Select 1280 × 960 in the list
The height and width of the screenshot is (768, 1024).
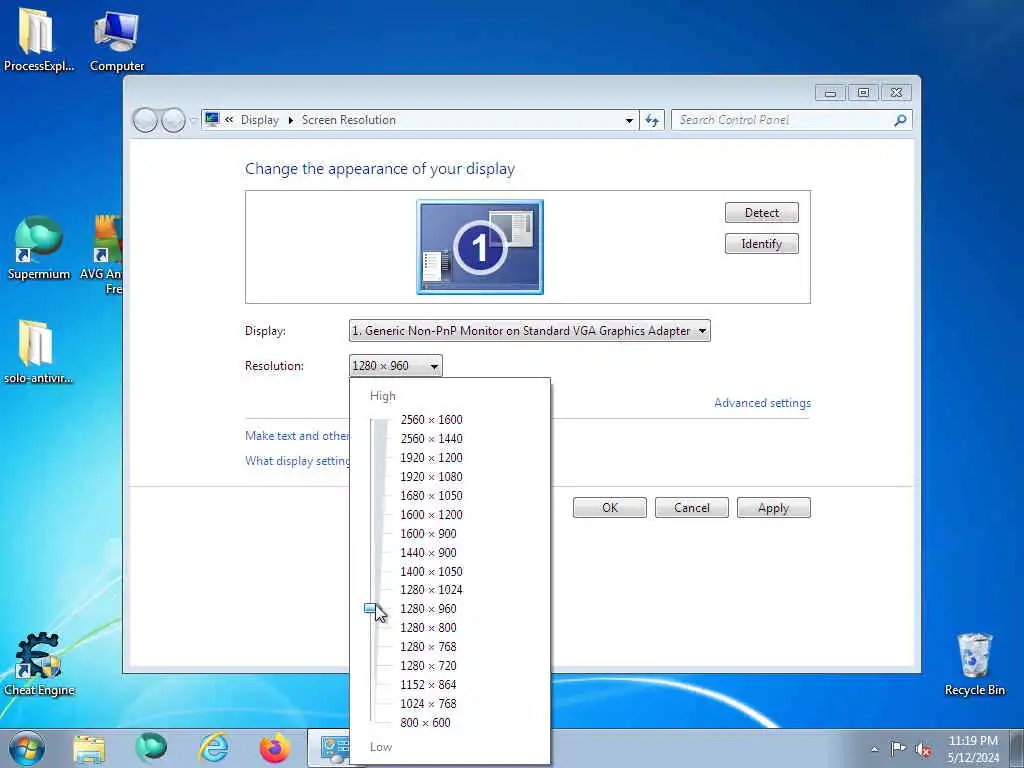[428, 608]
